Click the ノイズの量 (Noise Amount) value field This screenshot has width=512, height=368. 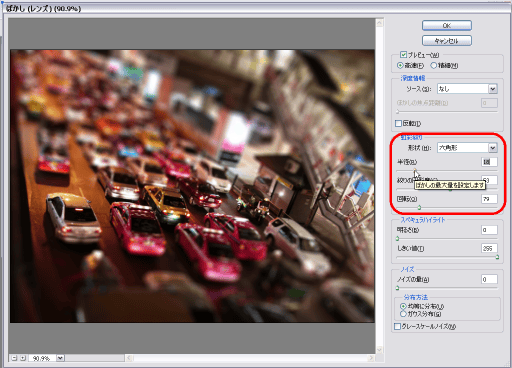point(489,279)
